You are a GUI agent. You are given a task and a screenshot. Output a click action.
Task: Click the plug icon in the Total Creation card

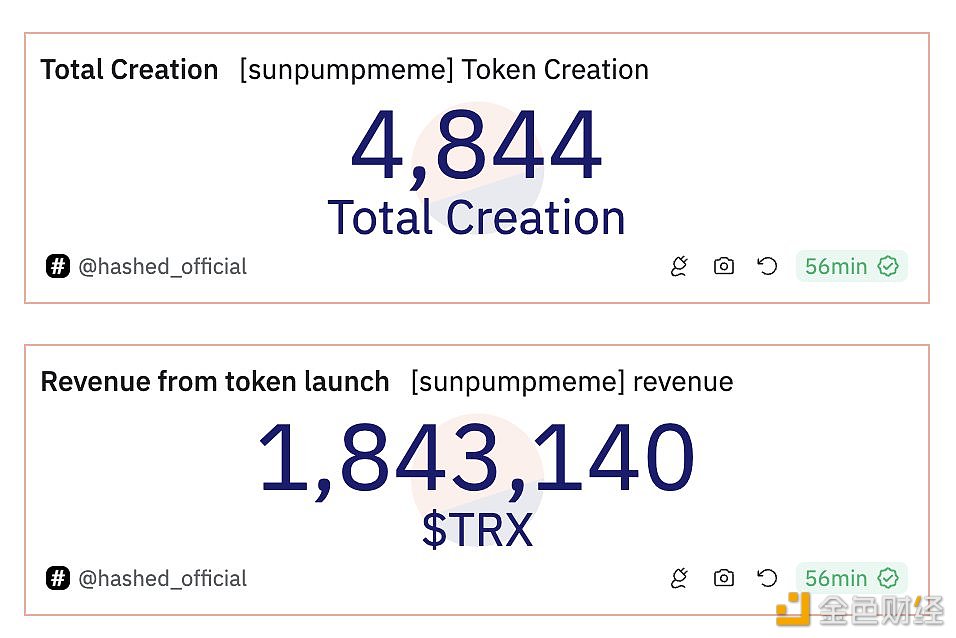pyautogui.click(x=679, y=266)
